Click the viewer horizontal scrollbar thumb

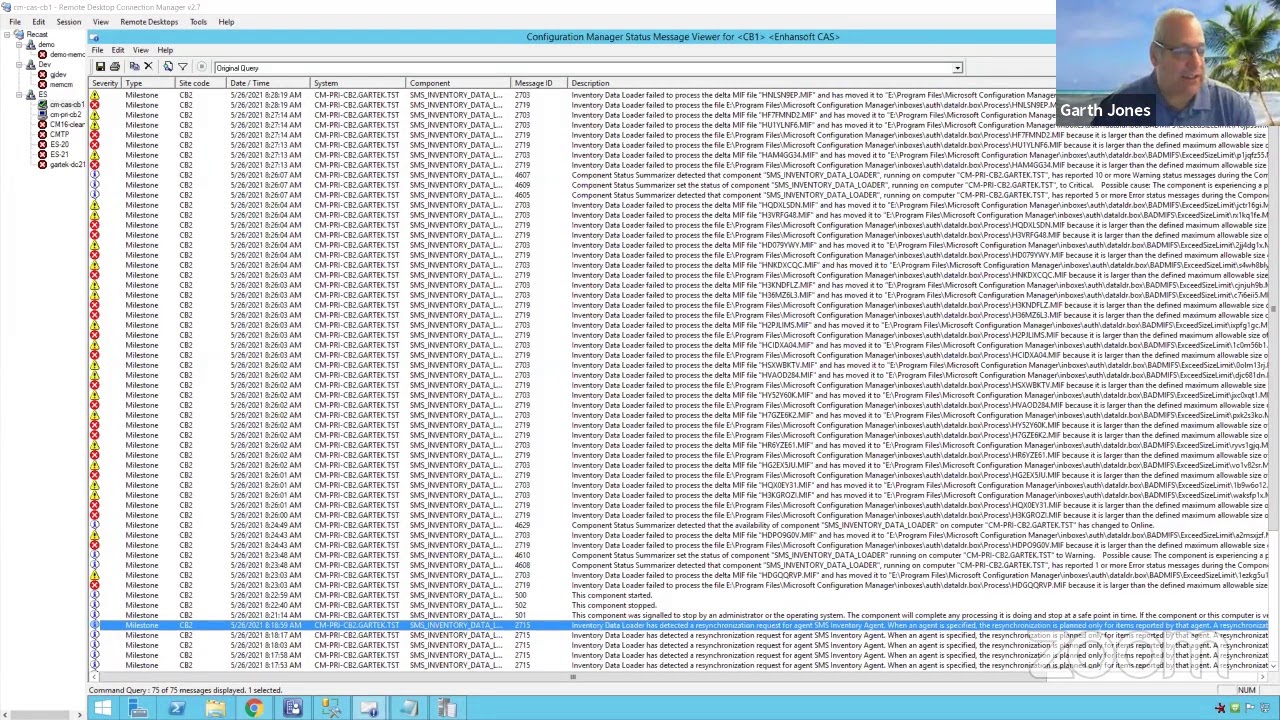coord(572,677)
